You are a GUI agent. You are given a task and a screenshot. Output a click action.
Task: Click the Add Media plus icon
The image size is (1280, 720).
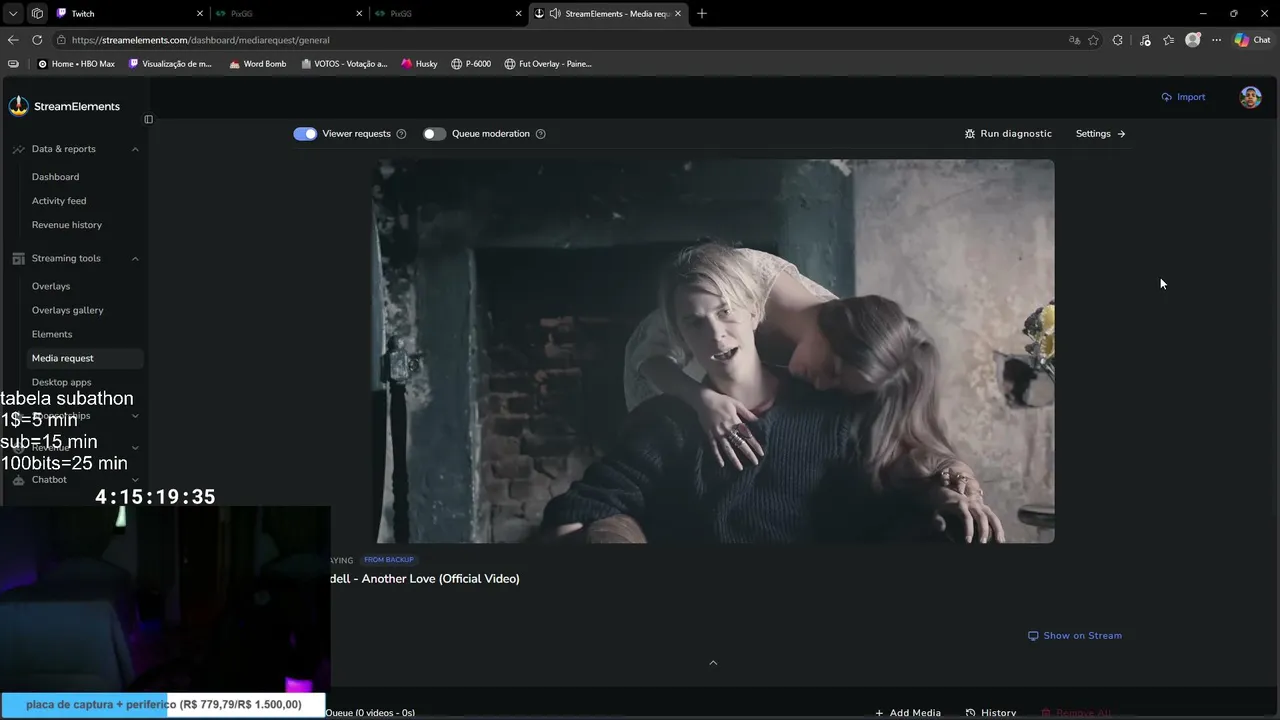(x=879, y=713)
